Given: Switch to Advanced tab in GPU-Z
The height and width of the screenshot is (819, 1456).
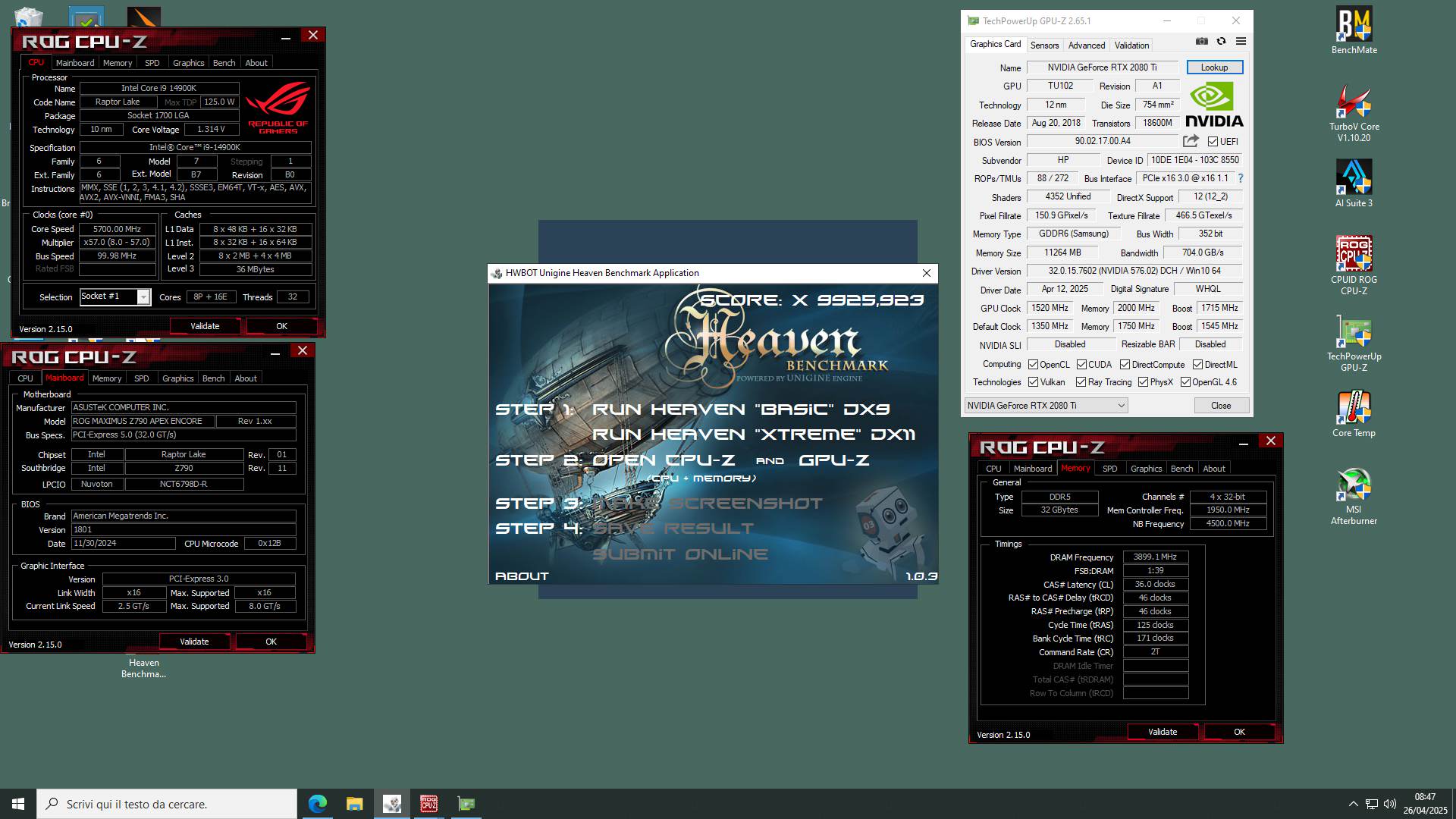Looking at the screenshot, I should pos(1086,45).
